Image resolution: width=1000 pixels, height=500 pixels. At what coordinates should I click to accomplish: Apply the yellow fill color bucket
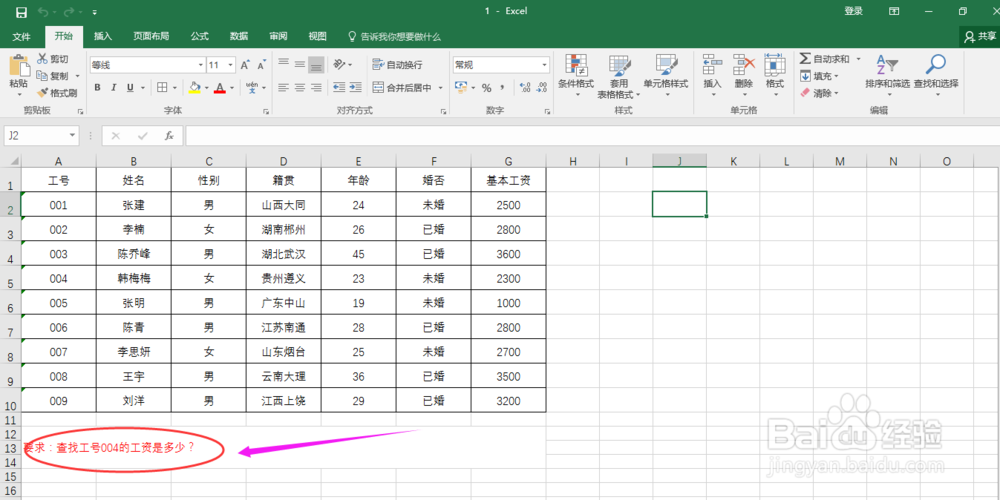click(195, 87)
